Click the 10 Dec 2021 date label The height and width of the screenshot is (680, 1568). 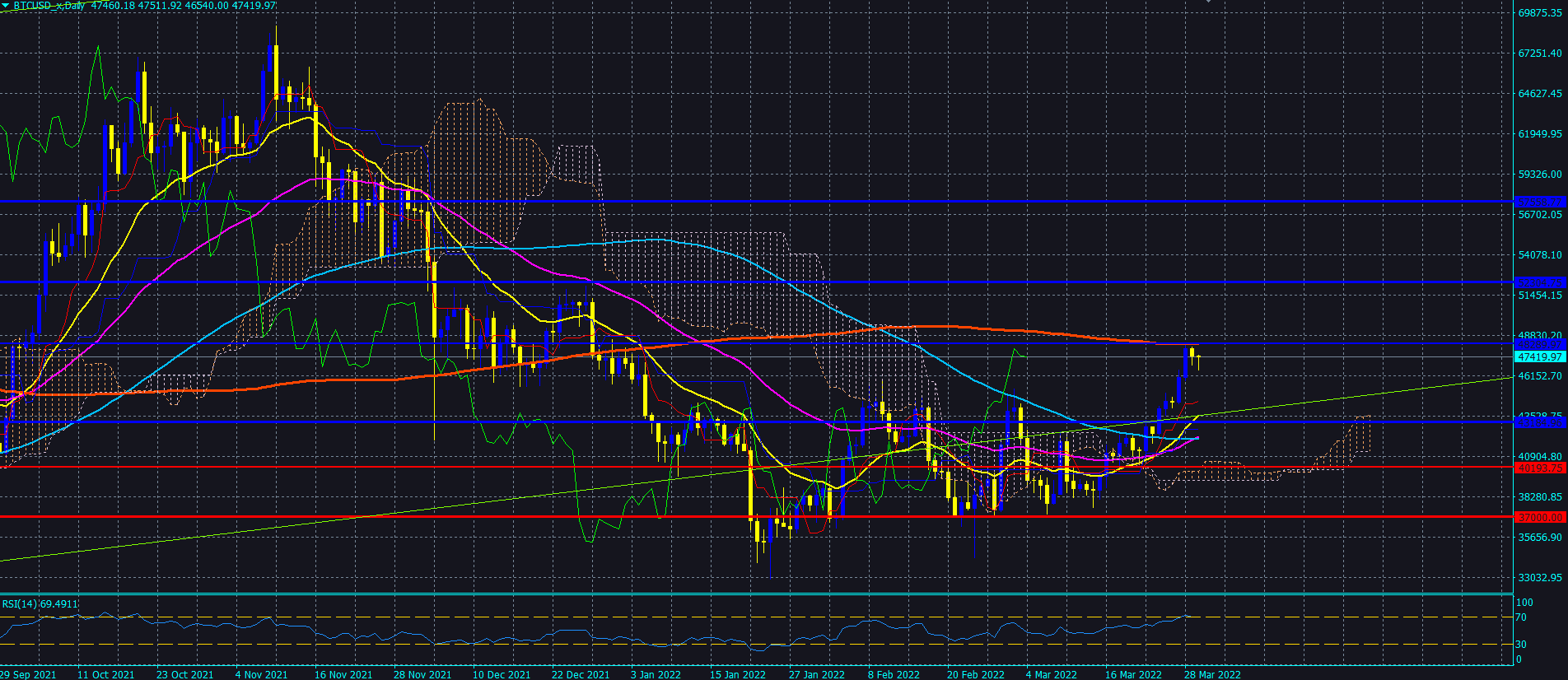502,674
